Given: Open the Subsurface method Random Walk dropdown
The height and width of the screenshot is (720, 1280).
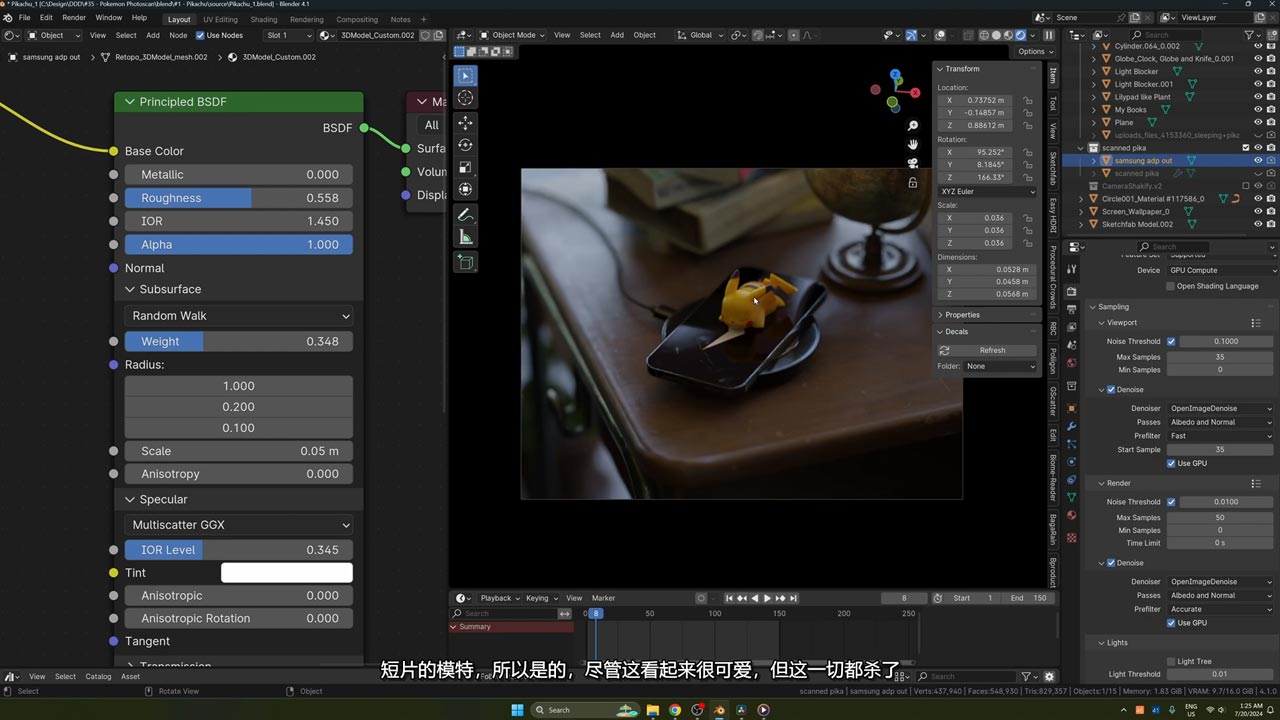Looking at the screenshot, I should coord(239,316).
